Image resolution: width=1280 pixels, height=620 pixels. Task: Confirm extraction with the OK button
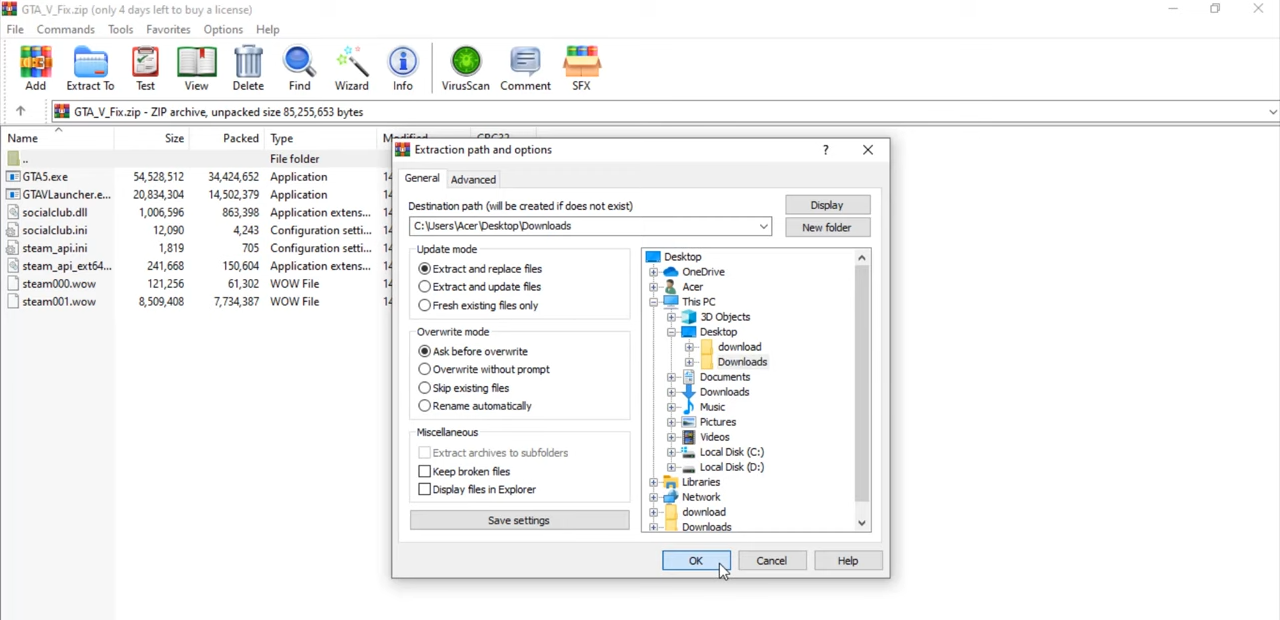(x=696, y=561)
